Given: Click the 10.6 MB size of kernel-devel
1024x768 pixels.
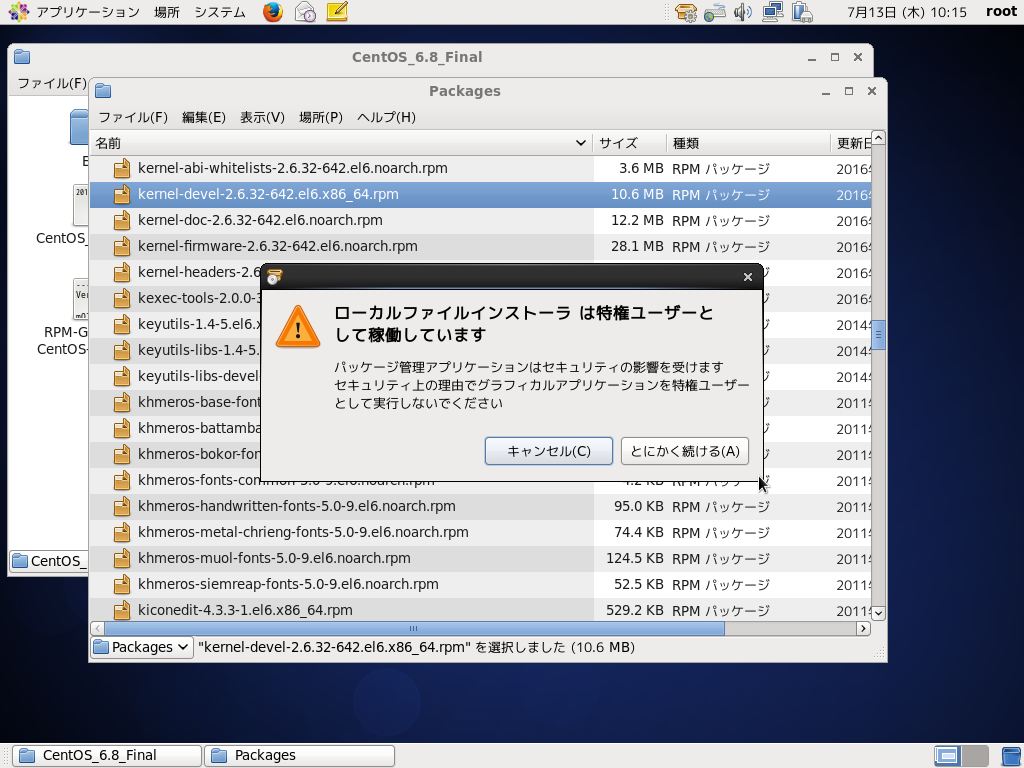Looking at the screenshot, I should [637, 195].
